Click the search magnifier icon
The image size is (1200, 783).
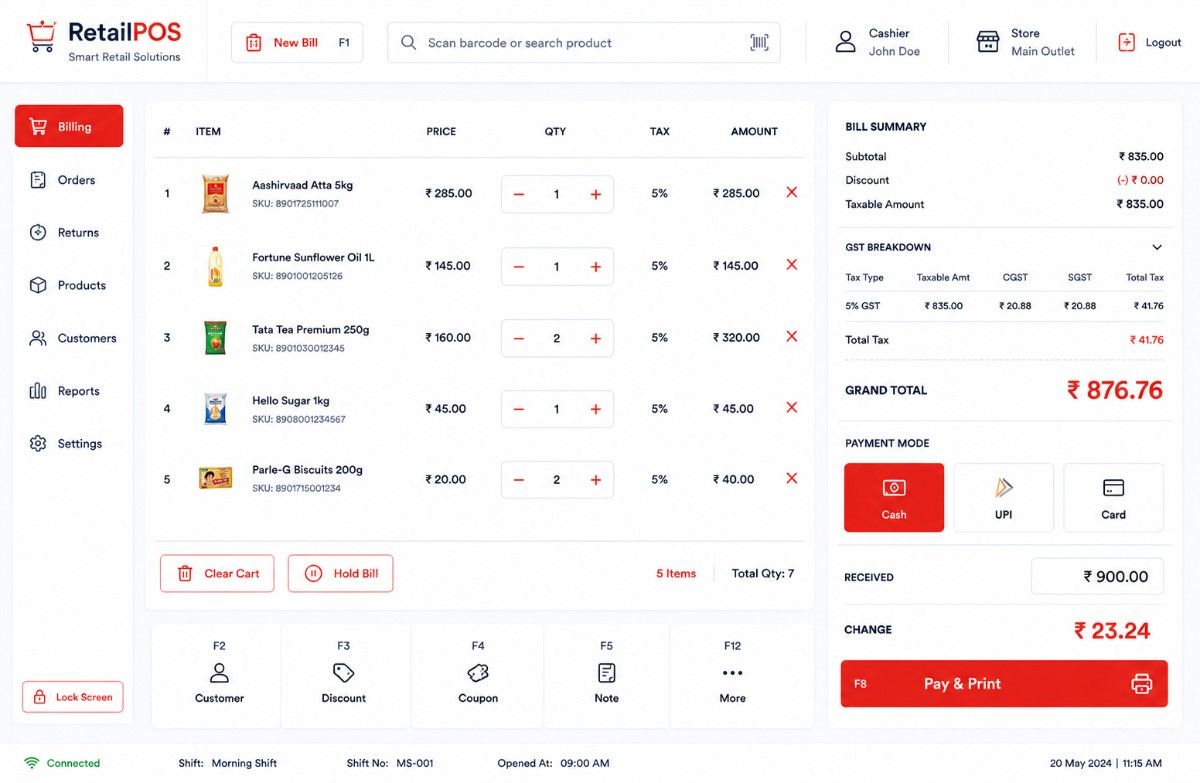(x=408, y=43)
